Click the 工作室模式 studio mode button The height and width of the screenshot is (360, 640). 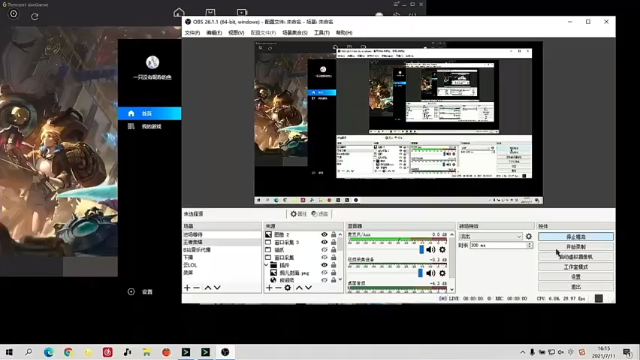pos(576,267)
